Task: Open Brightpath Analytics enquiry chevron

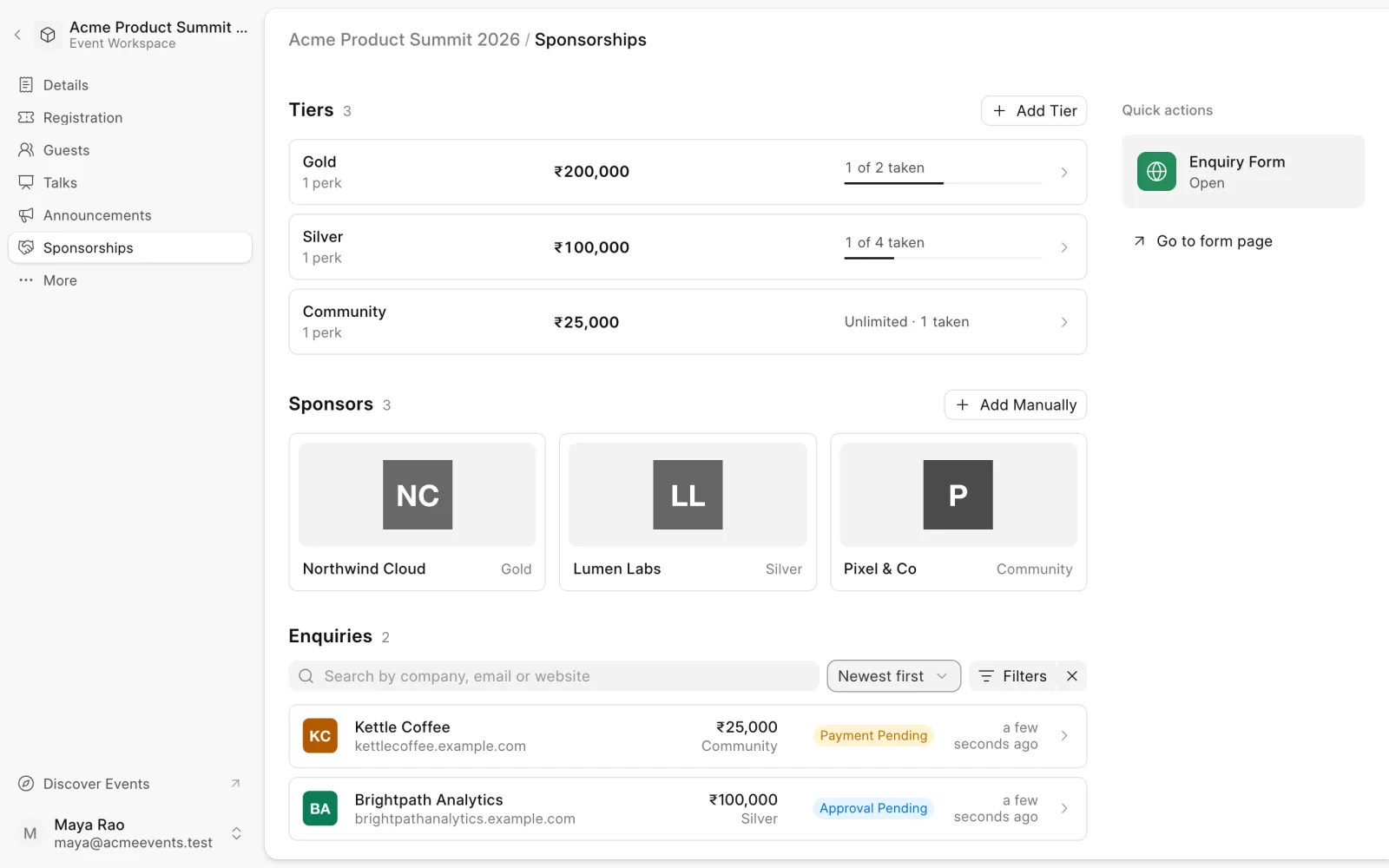Action: tap(1064, 809)
